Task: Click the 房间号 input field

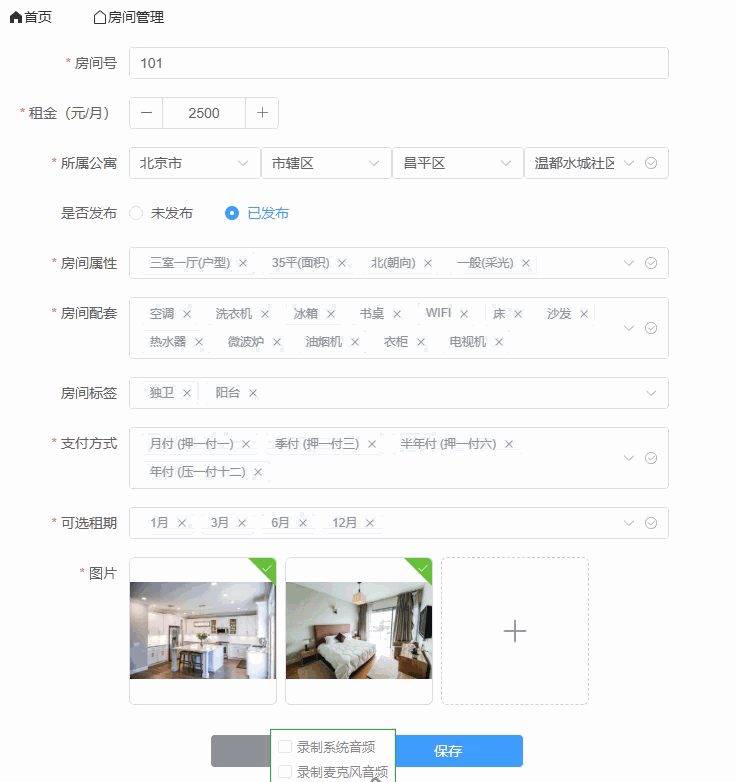Action: (x=398, y=63)
